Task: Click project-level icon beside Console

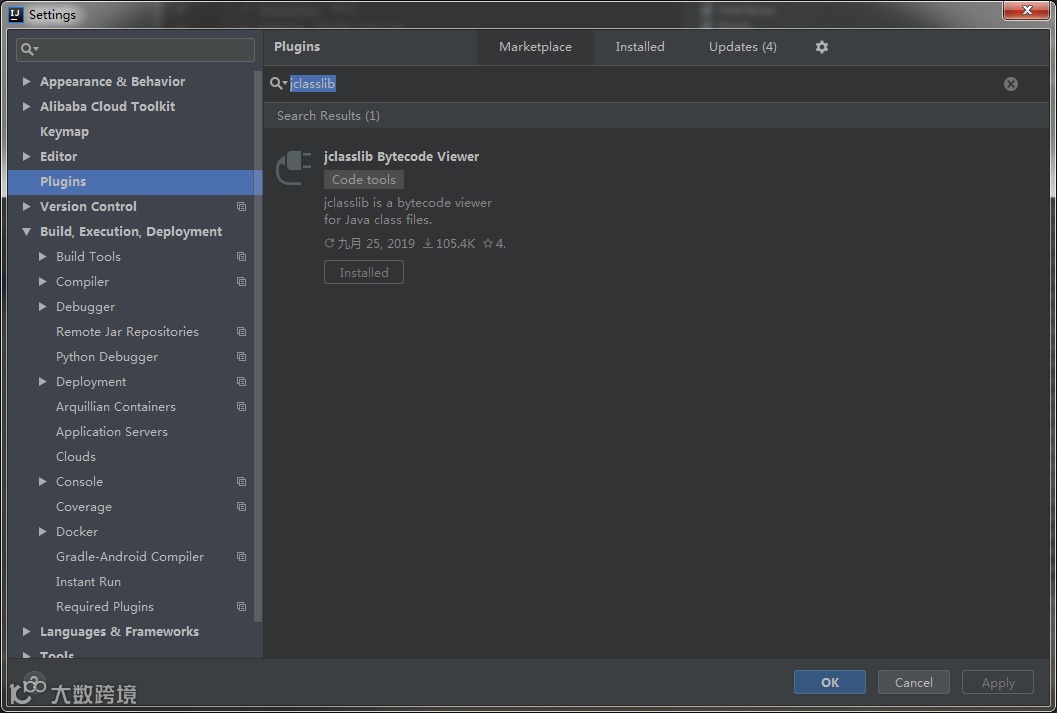Action: click(241, 481)
